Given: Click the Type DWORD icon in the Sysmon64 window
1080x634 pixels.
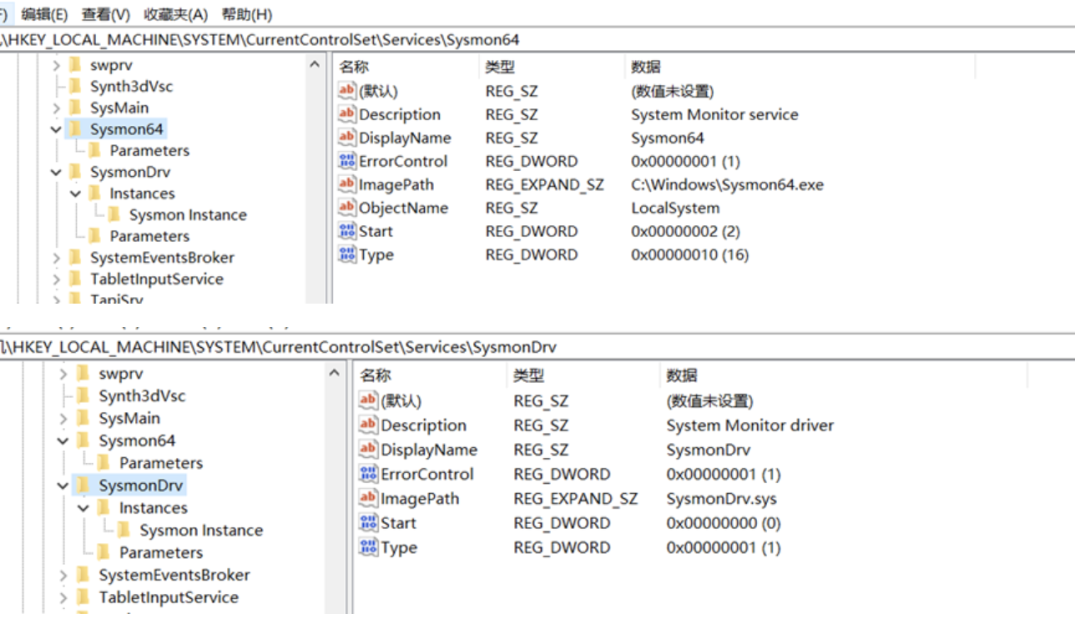Looking at the screenshot, I should [346, 254].
